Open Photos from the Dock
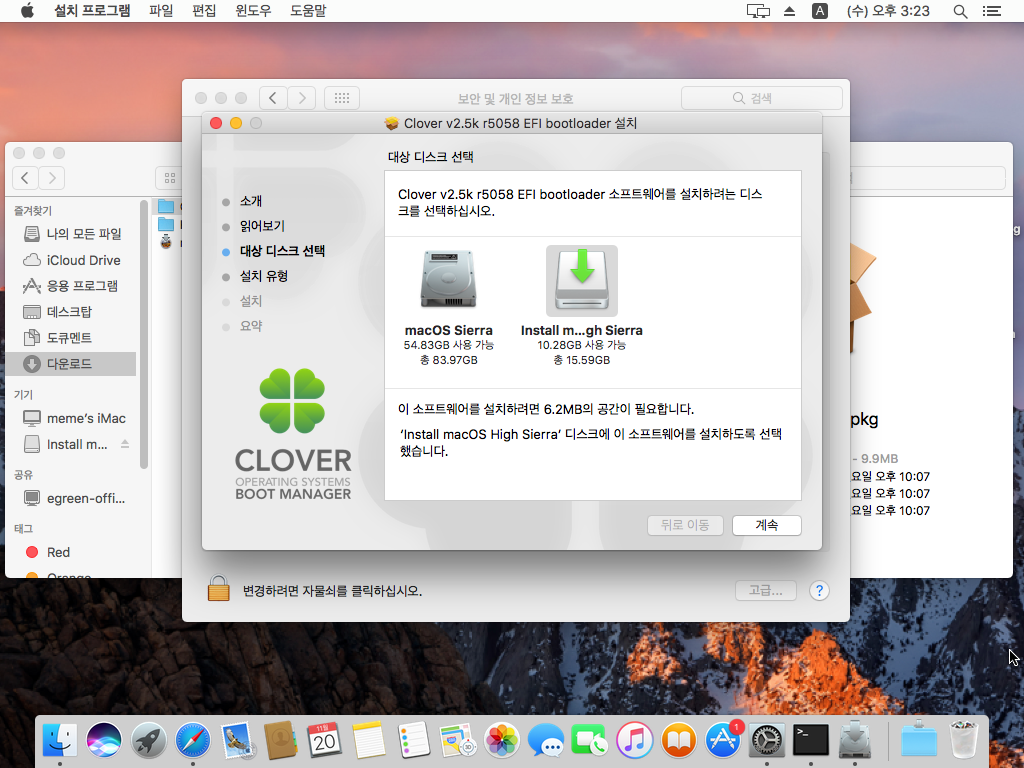 (x=502, y=740)
